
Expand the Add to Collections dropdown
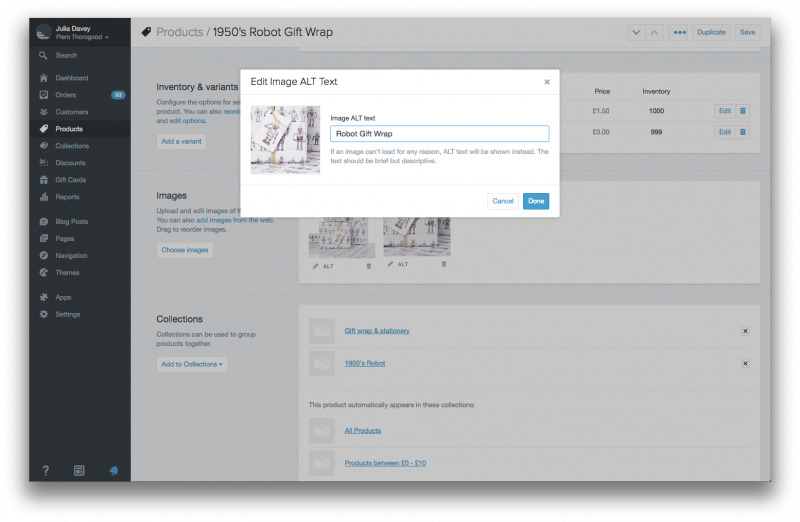192,364
